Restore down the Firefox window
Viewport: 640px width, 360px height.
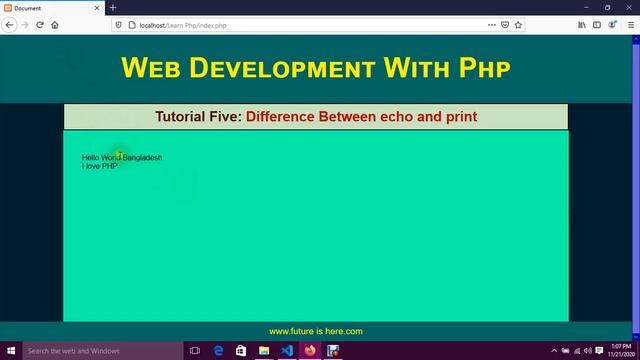click(607, 8)
